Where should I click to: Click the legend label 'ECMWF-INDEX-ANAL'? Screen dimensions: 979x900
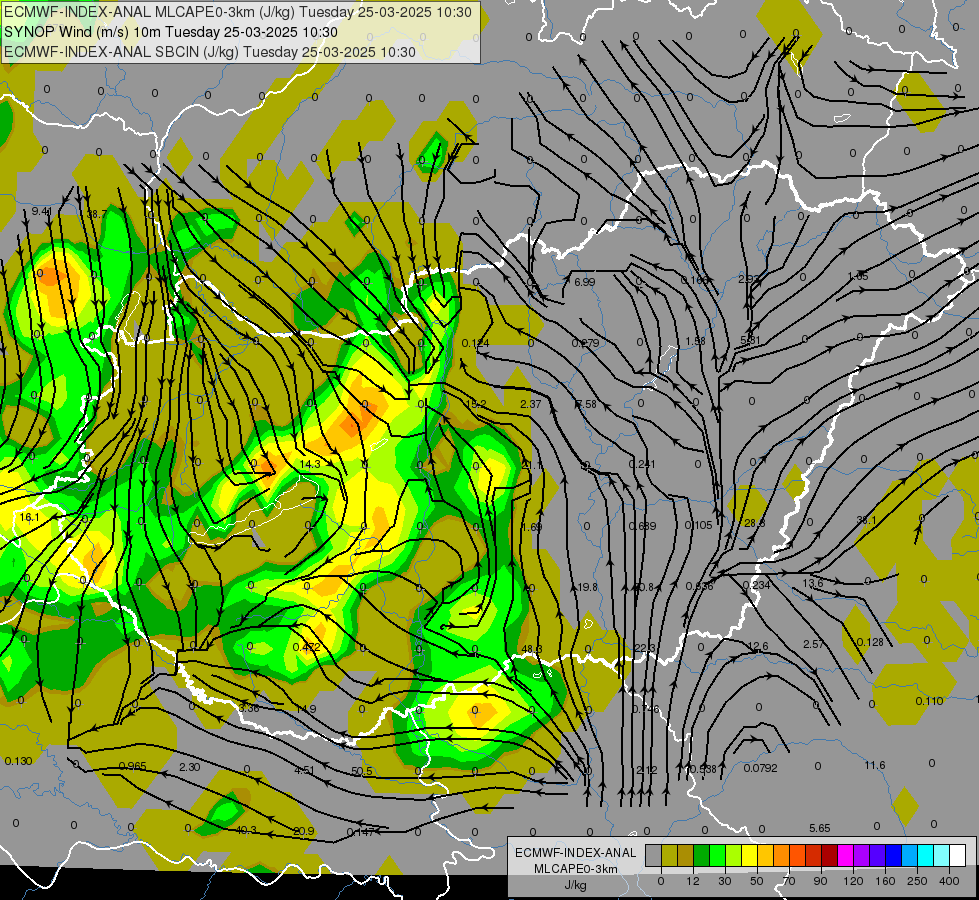[576, 853]
